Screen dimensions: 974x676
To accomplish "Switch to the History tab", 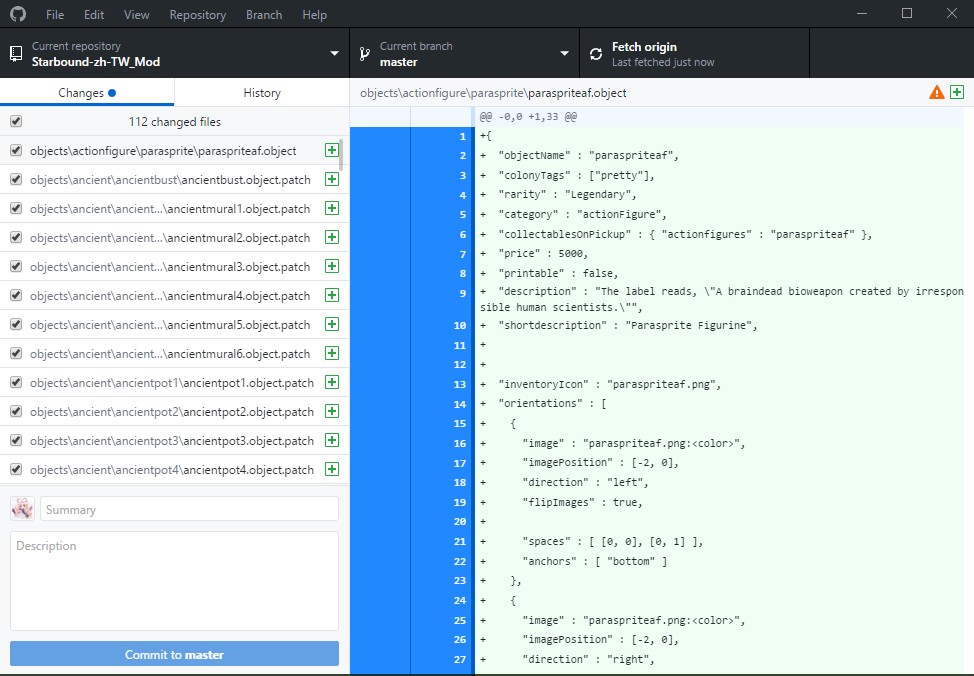I will (262, 93).
